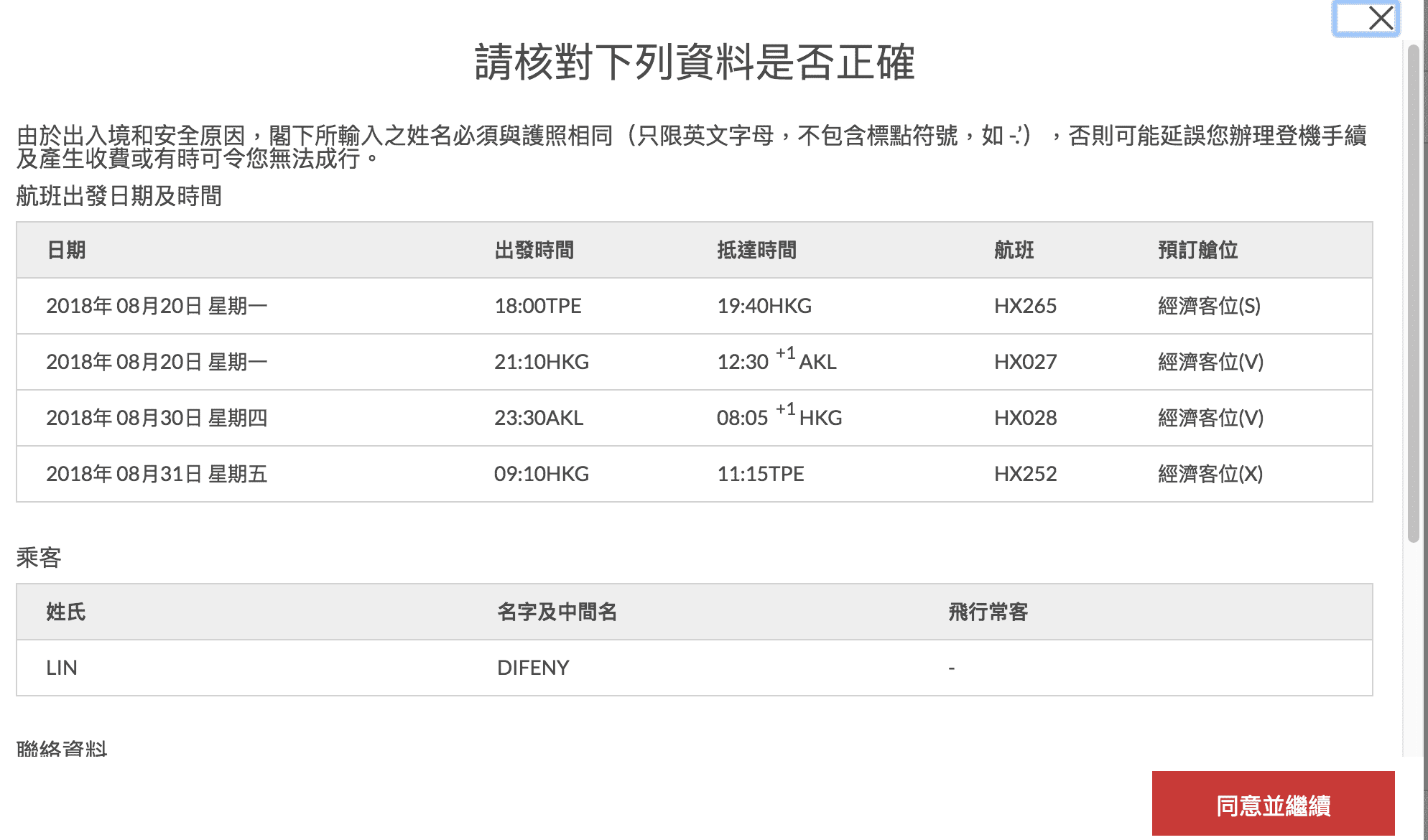Click departure time 21:10HKG
This screenshot has height=840, width=1428.
[x=542, y=362]
